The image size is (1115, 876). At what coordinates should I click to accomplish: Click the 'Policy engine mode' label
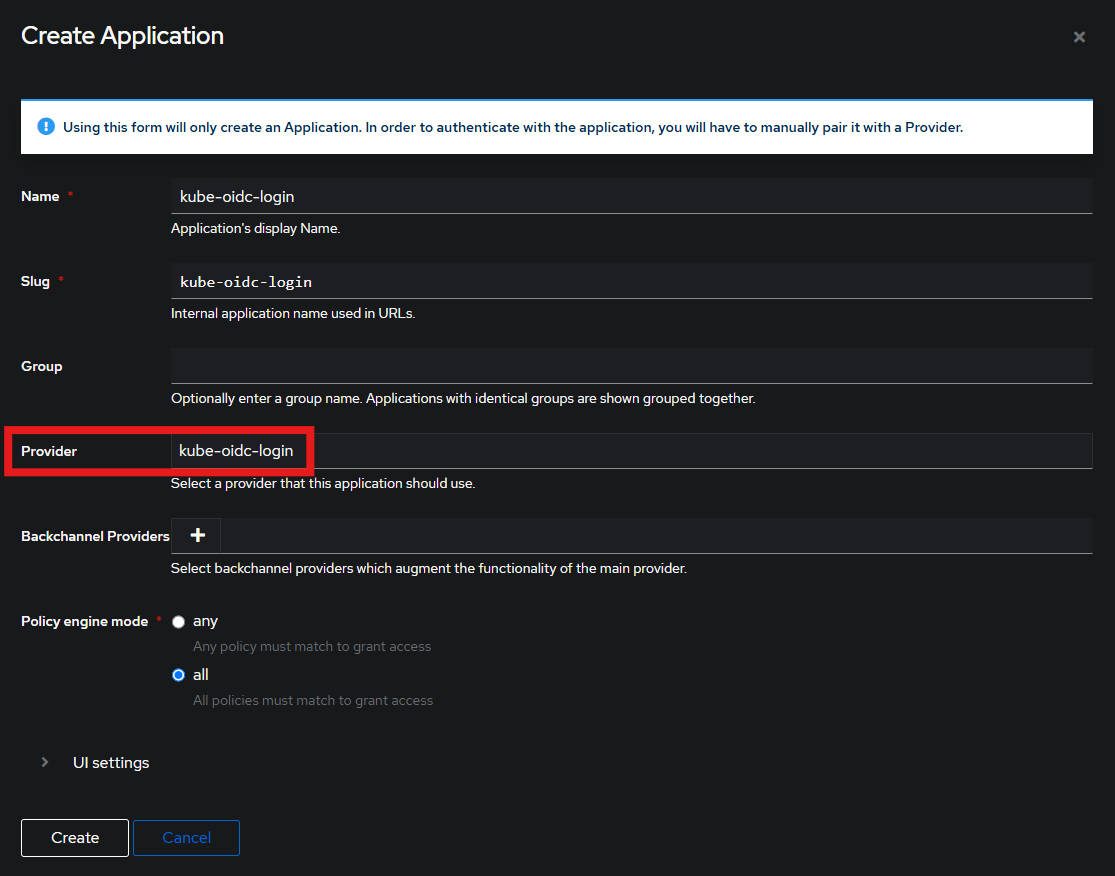85,621
